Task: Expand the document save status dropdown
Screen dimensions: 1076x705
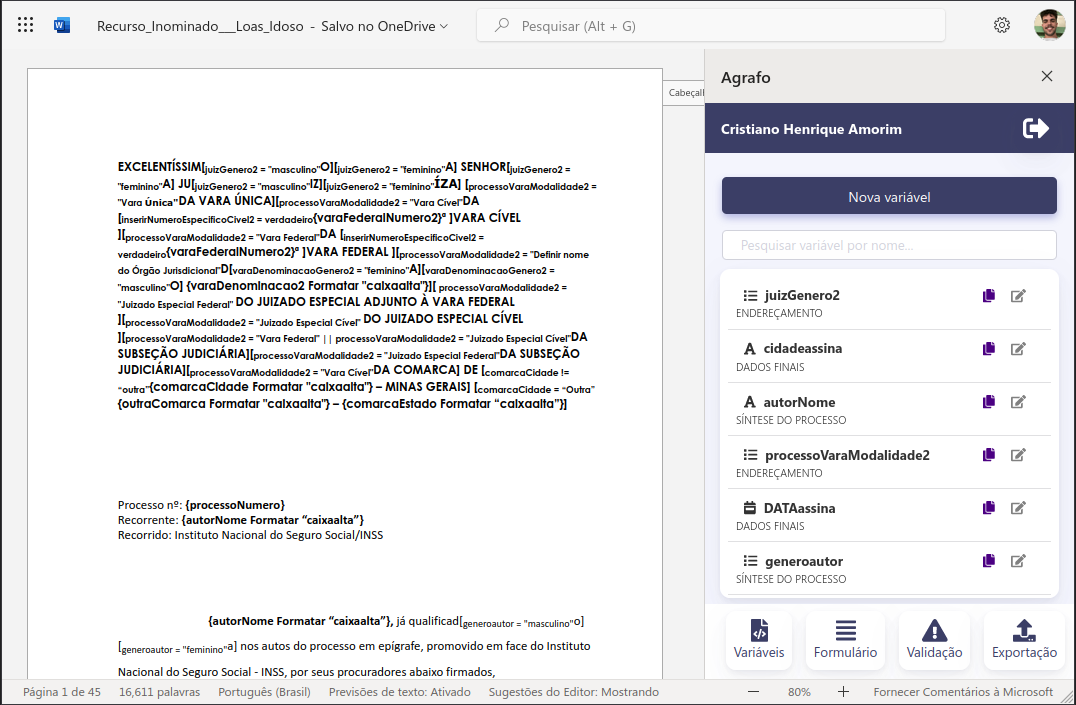Action: point(443,26)
